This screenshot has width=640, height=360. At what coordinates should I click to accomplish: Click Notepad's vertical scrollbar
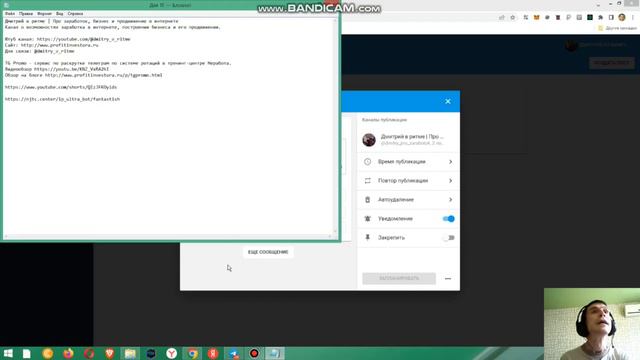point(336,126)
